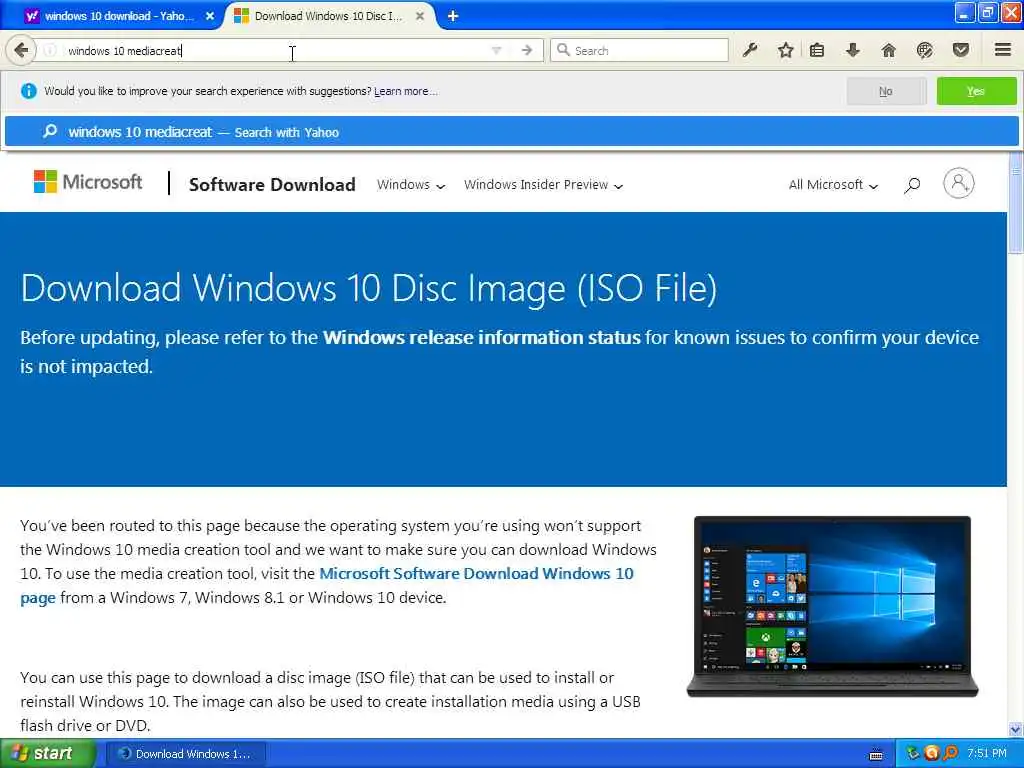1024x768 pixels.
Task: Click the orange round tray icon
Action: (931, 754)
